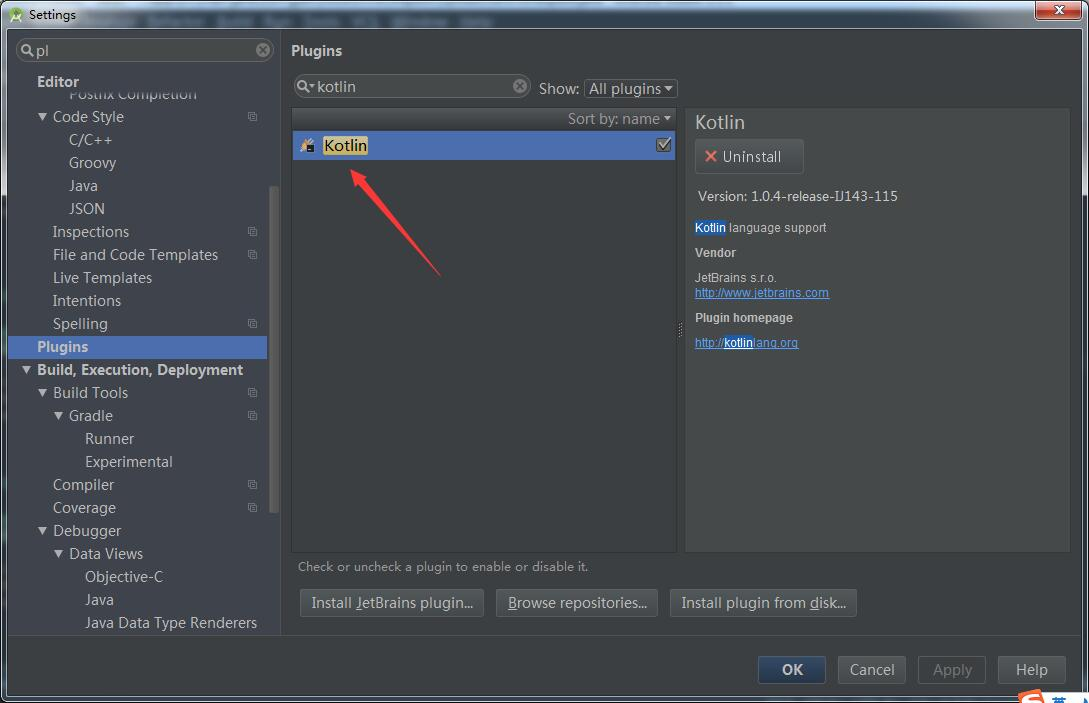Open Help for settings
Screen dimensions: 1089x703
1031,669
